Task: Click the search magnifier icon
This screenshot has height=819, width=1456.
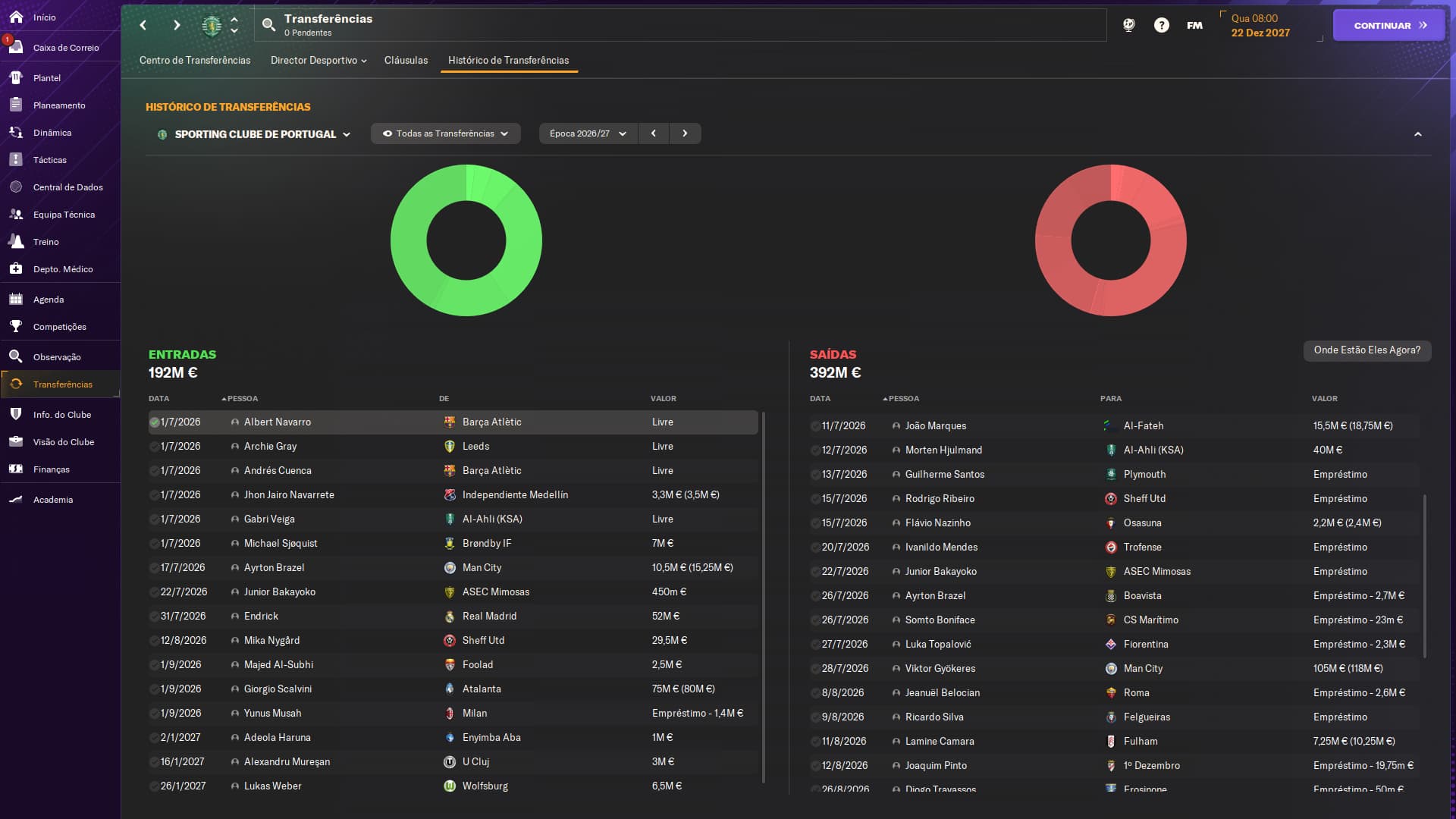Action: click(268, 25)
